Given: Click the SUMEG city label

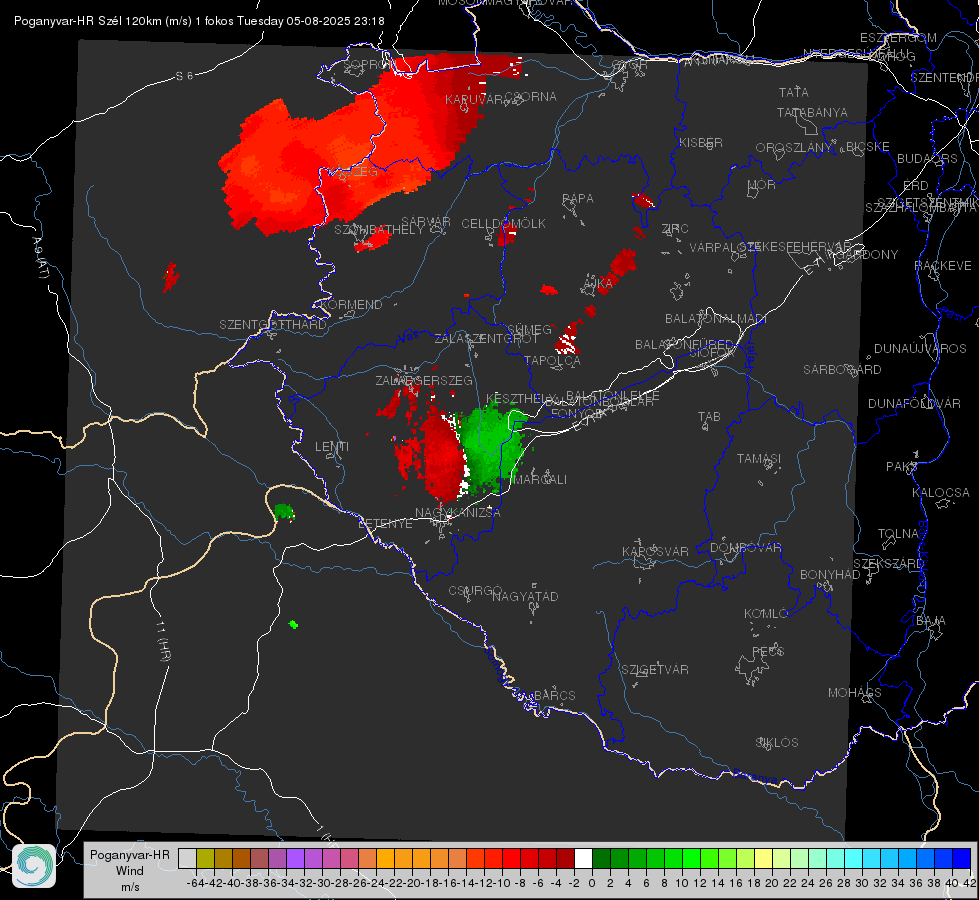Looking at the screenshot, I should tap(529, 329).
